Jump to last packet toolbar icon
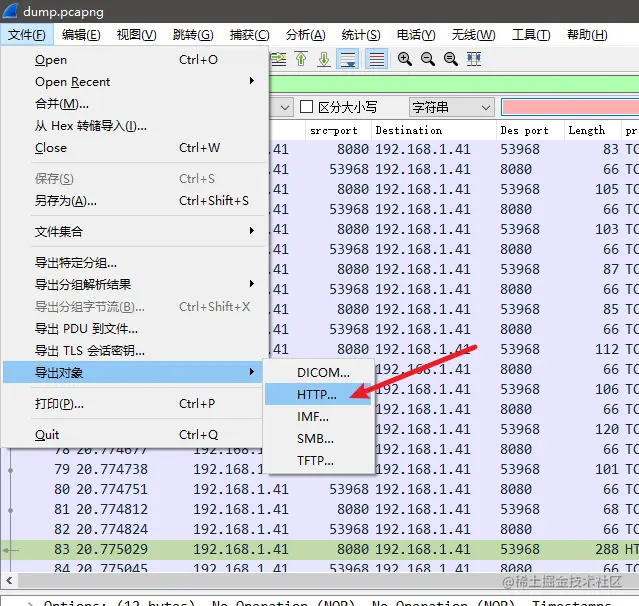The height and width of the screenshot is (606, 639). tap(324, 59)
